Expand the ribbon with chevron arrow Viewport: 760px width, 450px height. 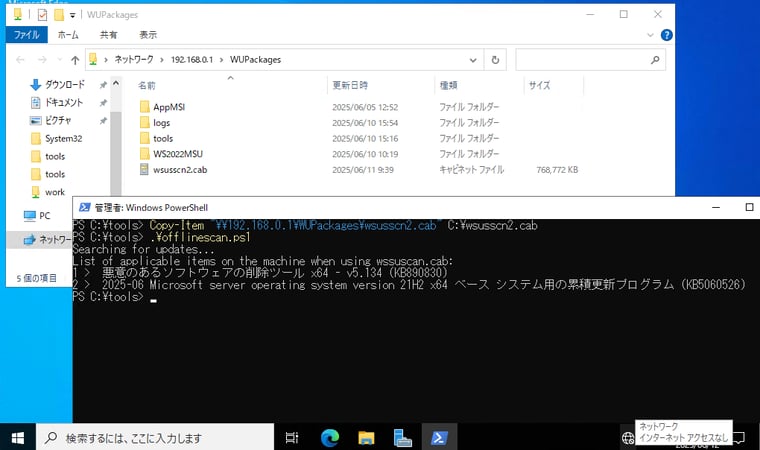650,35
